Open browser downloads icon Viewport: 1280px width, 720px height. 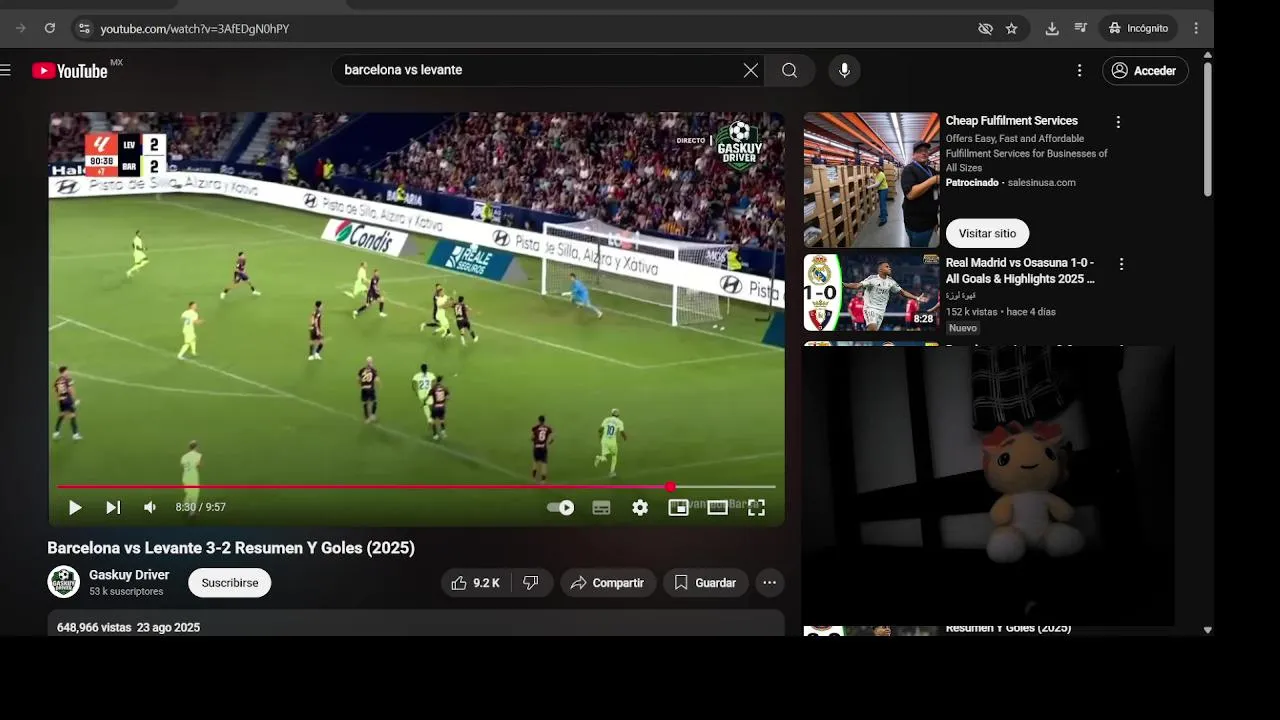pos(1052,29)
